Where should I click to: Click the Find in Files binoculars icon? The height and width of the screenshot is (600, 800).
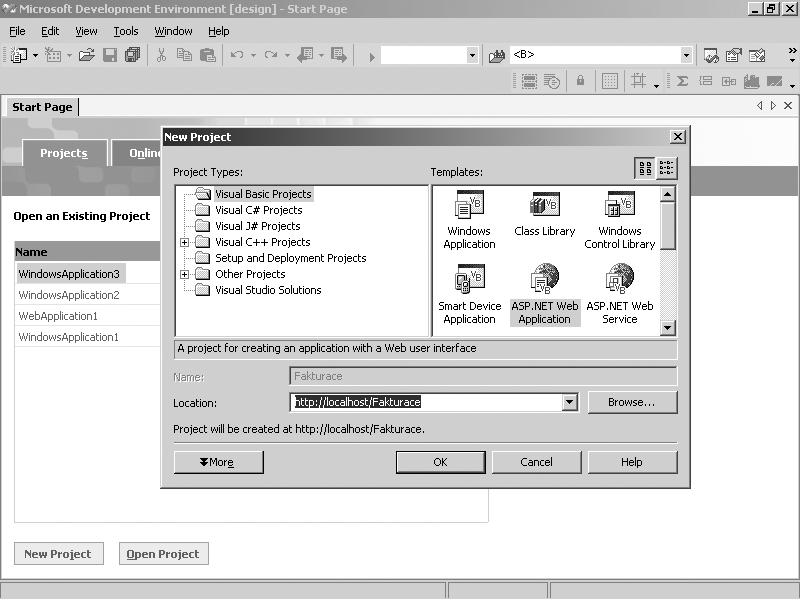(x=496, y=56)
